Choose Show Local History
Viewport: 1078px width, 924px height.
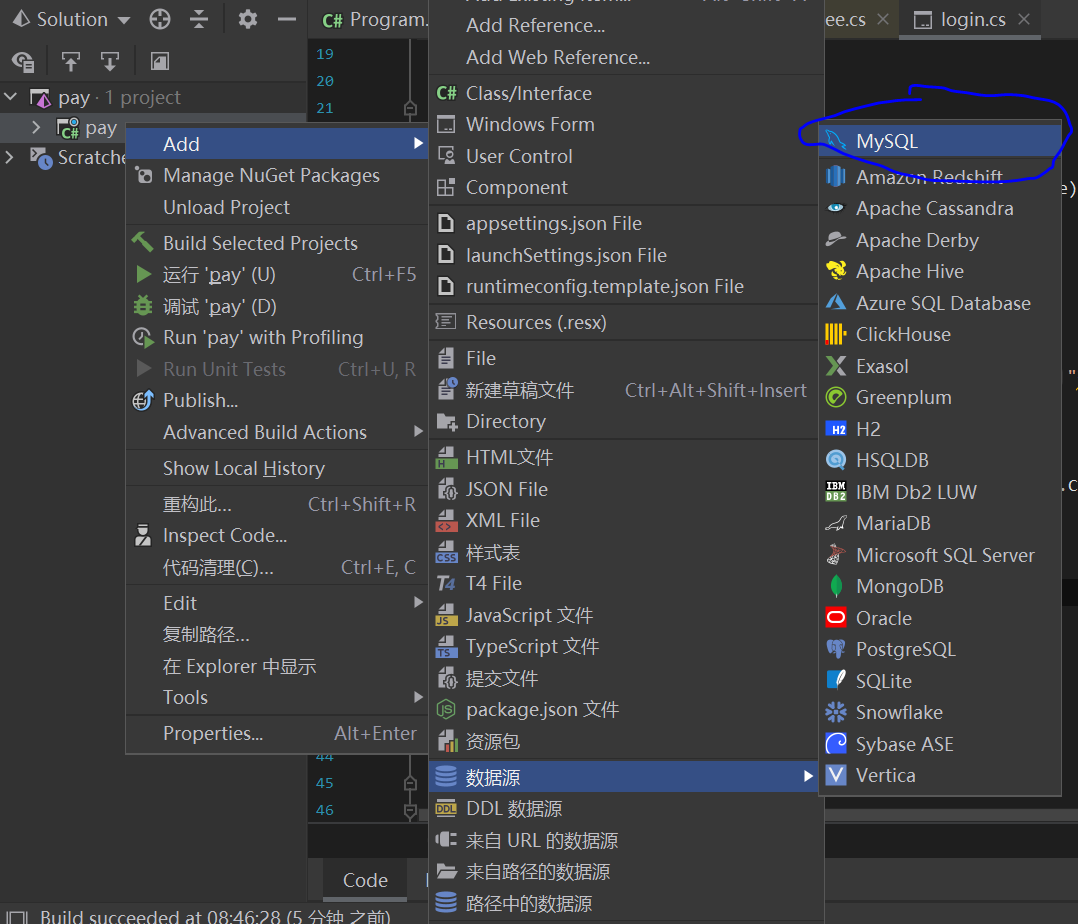277,468
